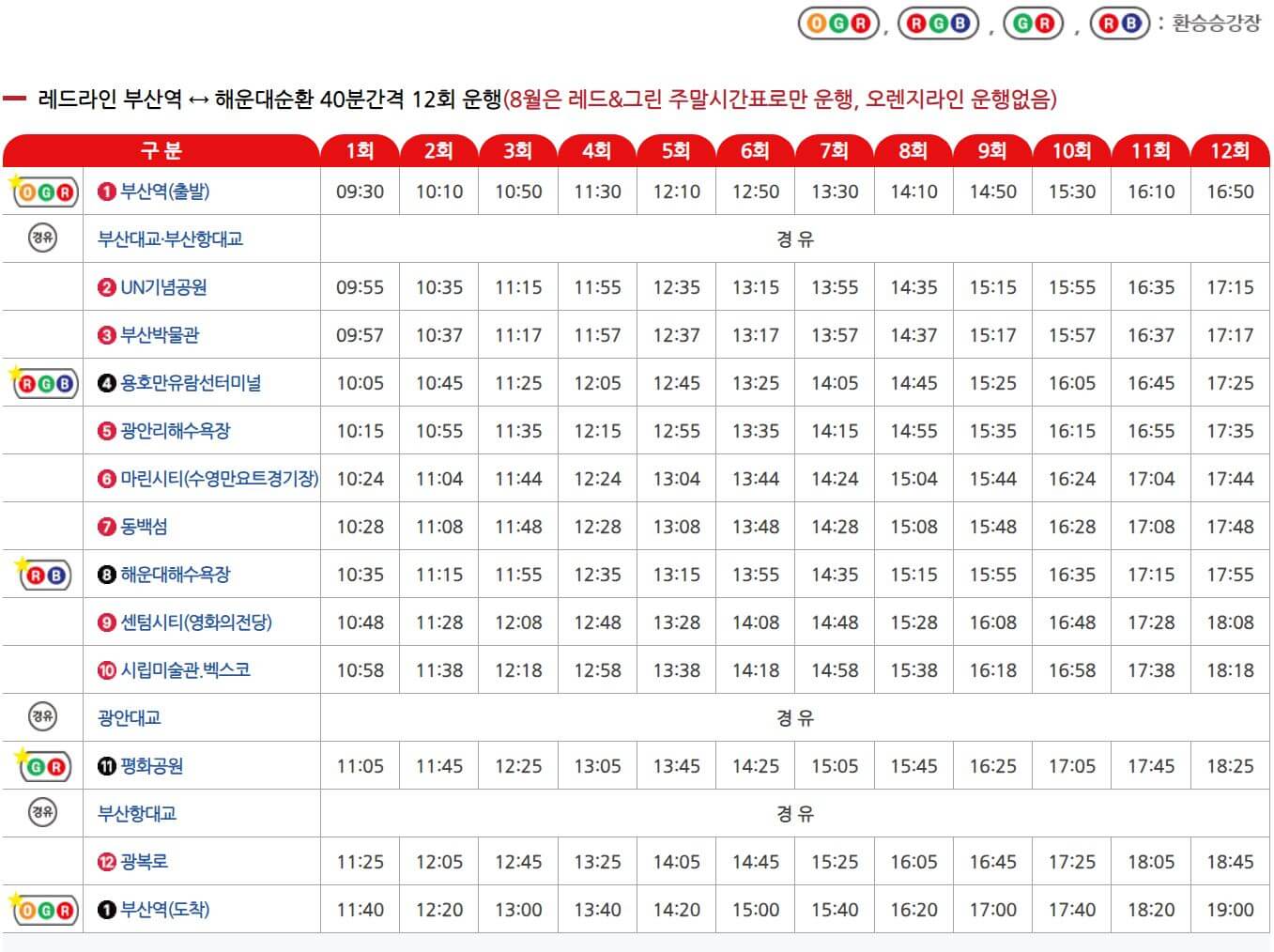The image size is (1274, 952).
Task: Select the 구분 column header
Action: 161,150
